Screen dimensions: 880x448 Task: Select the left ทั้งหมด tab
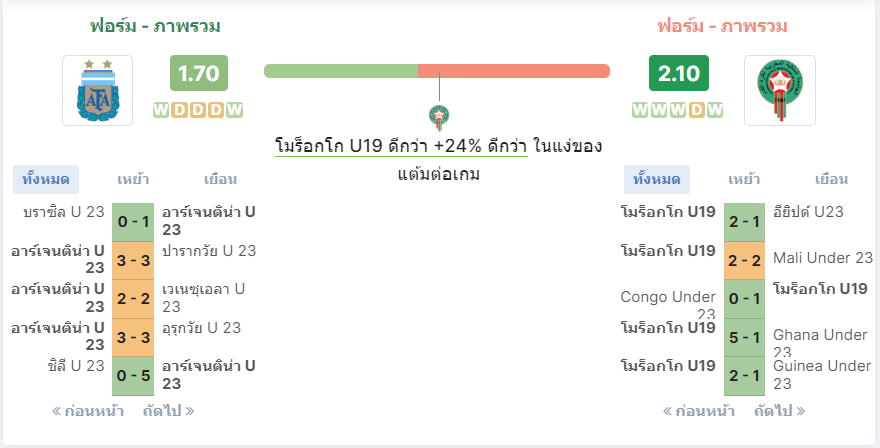(46, 180)
